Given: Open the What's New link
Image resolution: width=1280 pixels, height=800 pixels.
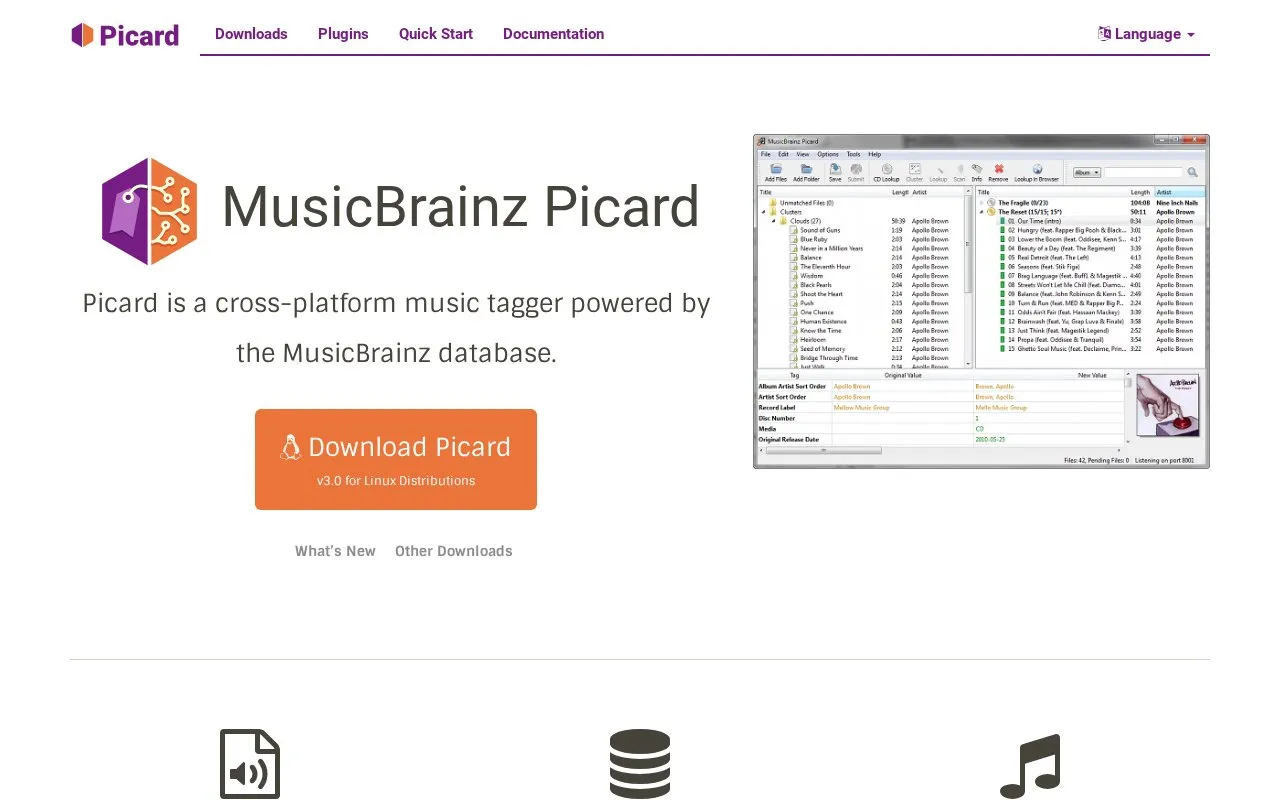Looking at the screenshot, I should (x=335, y=551).
